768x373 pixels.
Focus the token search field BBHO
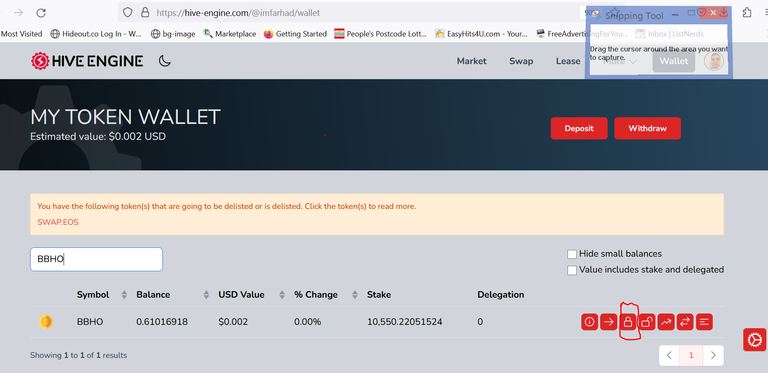tap(96, 259)
